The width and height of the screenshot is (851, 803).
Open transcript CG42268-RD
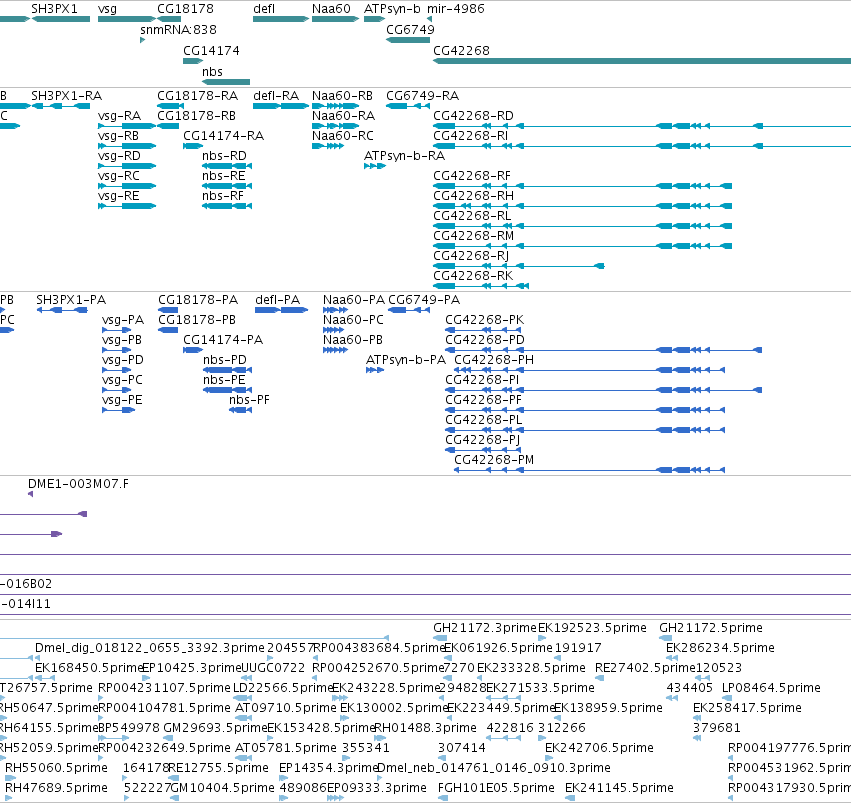coord(473,116)
